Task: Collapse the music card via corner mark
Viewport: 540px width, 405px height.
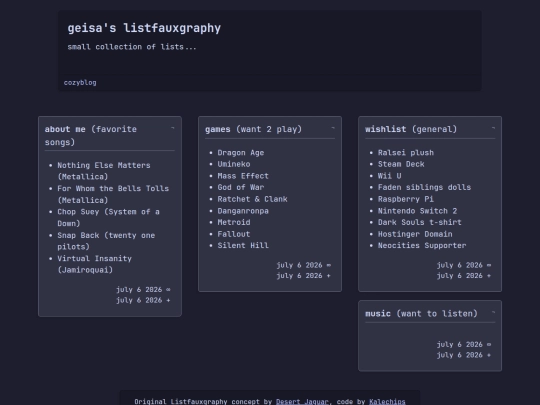Action: (493, 313)
